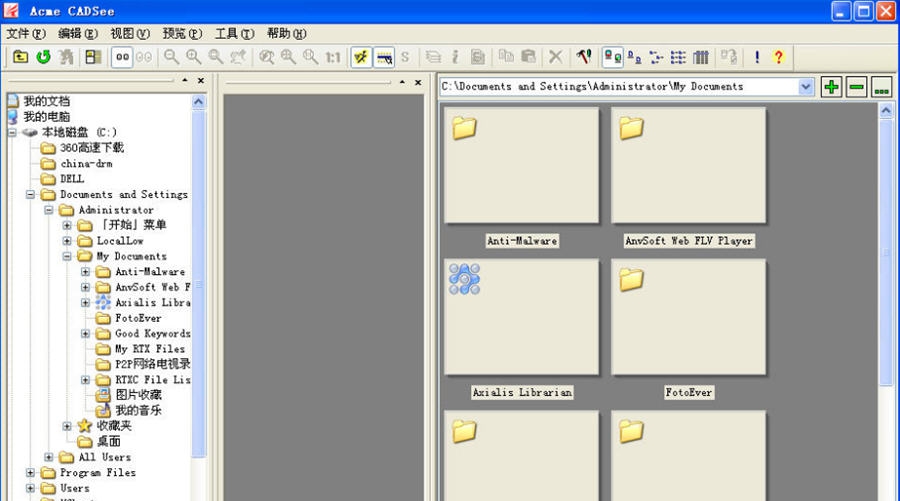This screenshot has height=501, width=900.
Task: Click the zoom out magnifier icon
Action: 171,57
